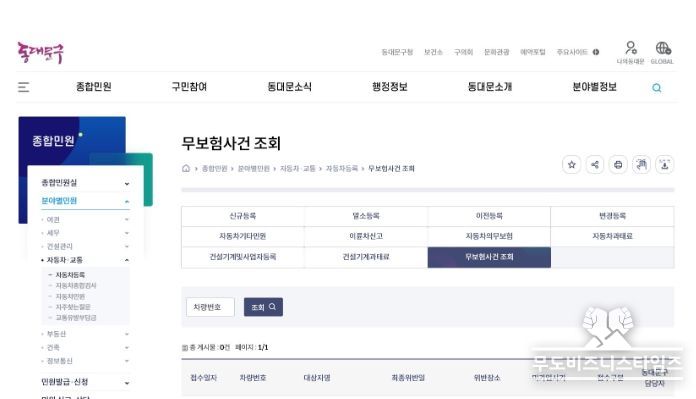Switch to the 자동차과태료 tab
The width and height of the screenshot is (696, 399).
(613, 237)
